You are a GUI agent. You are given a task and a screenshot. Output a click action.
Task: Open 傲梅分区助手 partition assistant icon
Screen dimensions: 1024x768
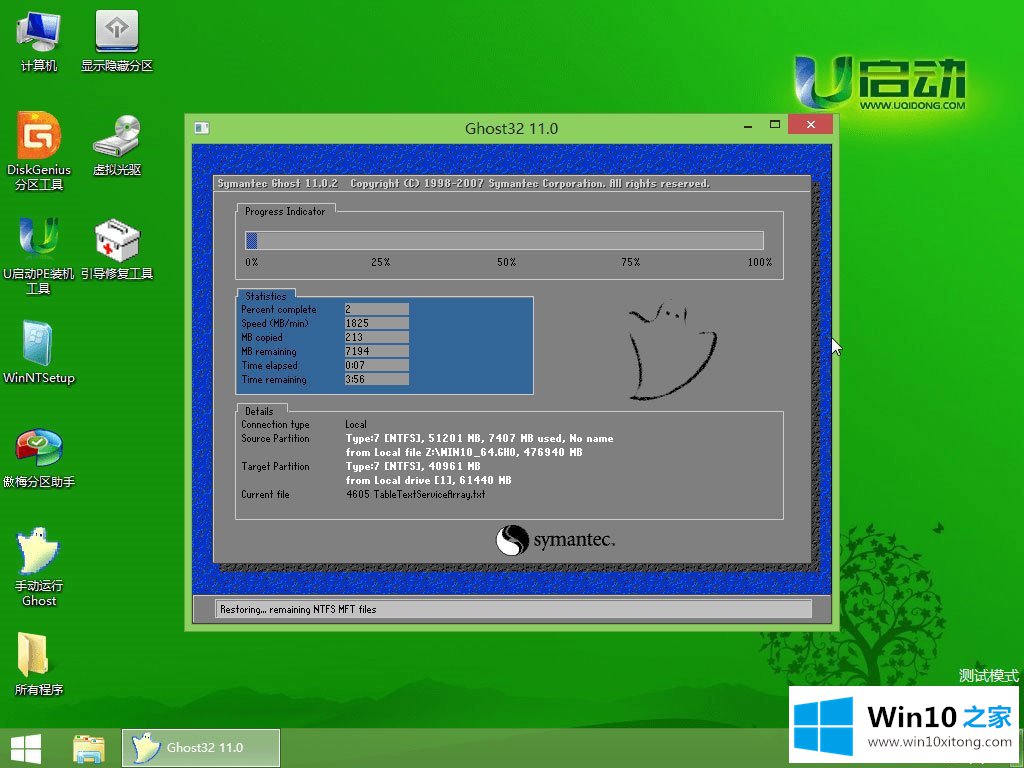click(39, 458)
